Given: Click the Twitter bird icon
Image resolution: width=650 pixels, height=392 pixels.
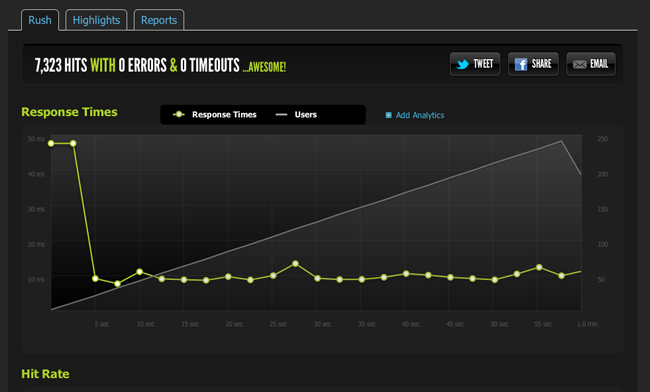Looking at the screenshot, I should click(463, 64).
